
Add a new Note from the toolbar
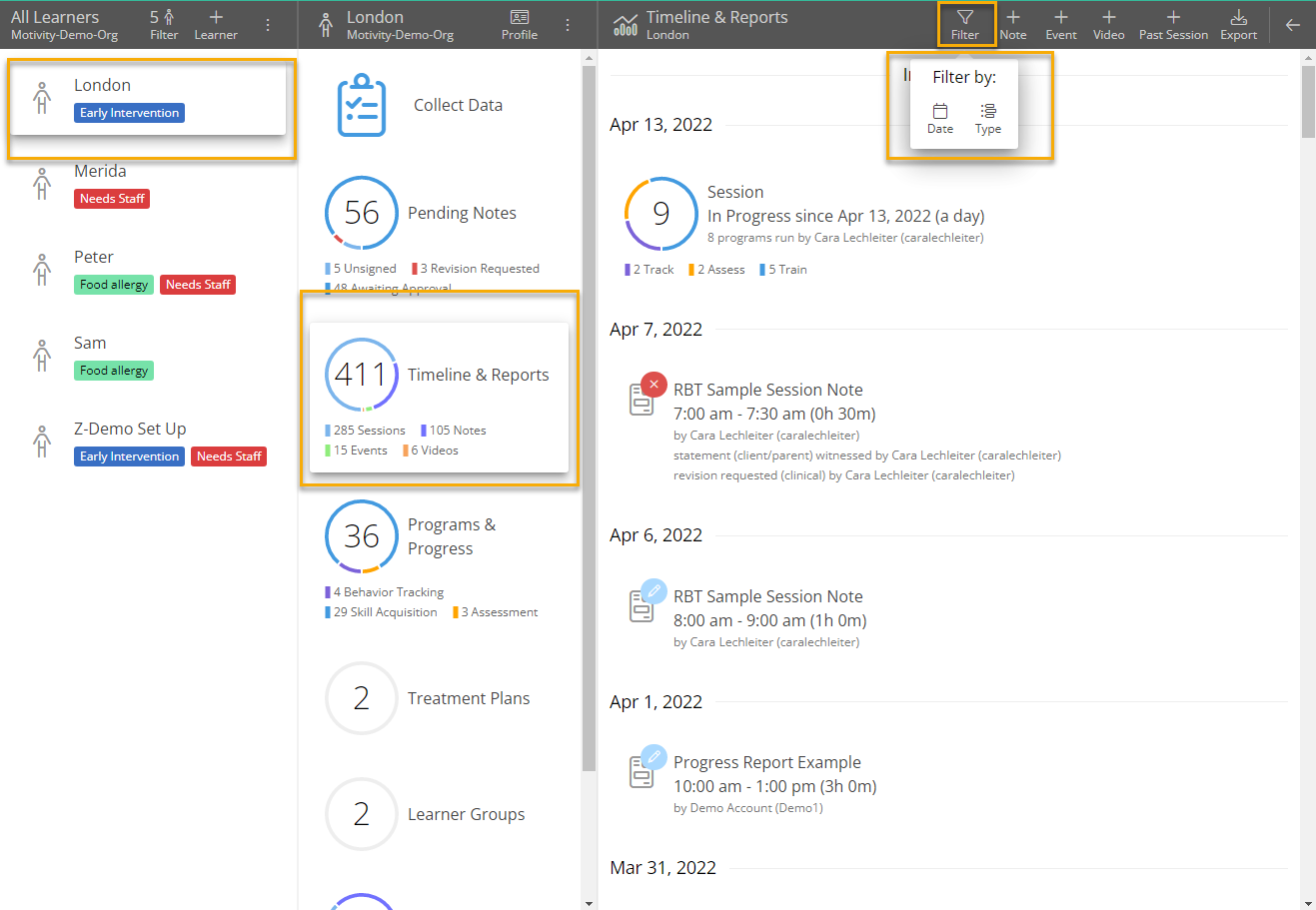point(1012,24)
